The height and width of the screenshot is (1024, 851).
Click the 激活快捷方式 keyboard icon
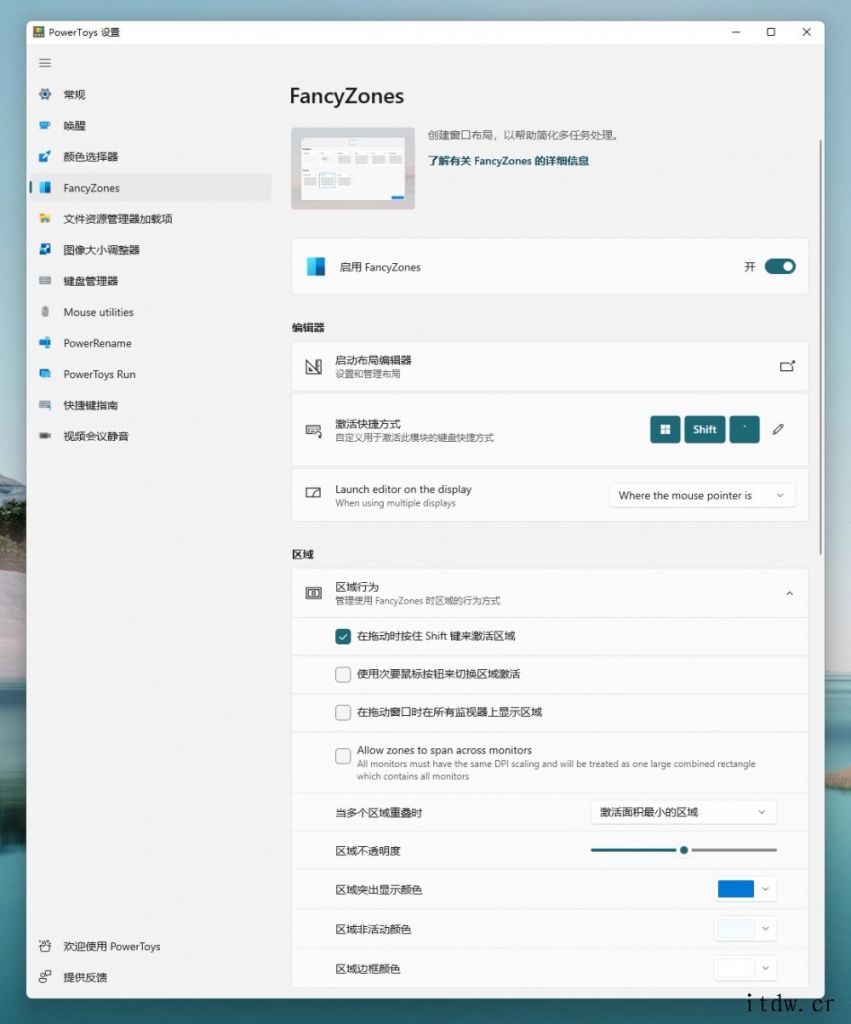(x=313, y=430)
